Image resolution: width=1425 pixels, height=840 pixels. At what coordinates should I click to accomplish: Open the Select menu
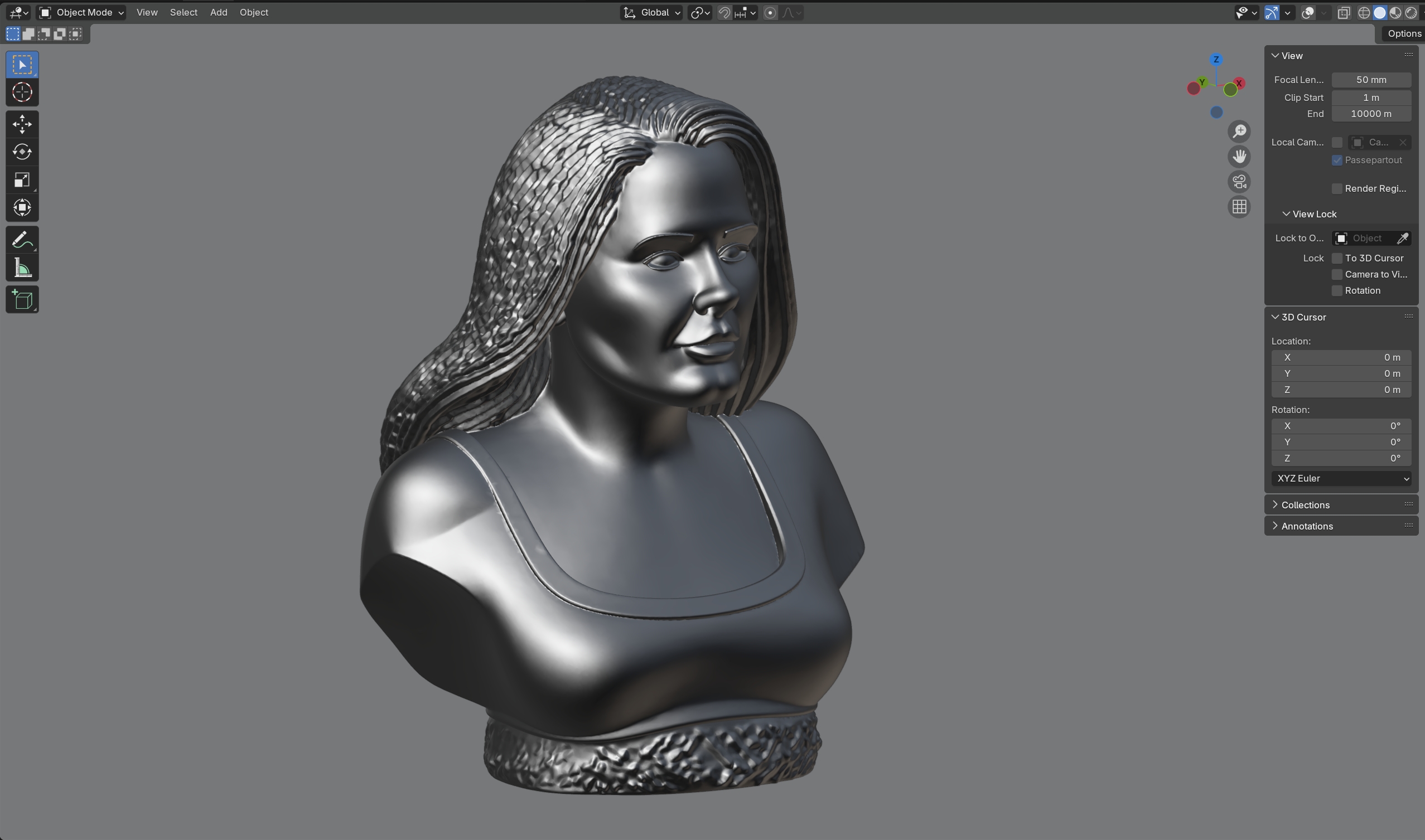pyautogui.click(x=183, y=12)
